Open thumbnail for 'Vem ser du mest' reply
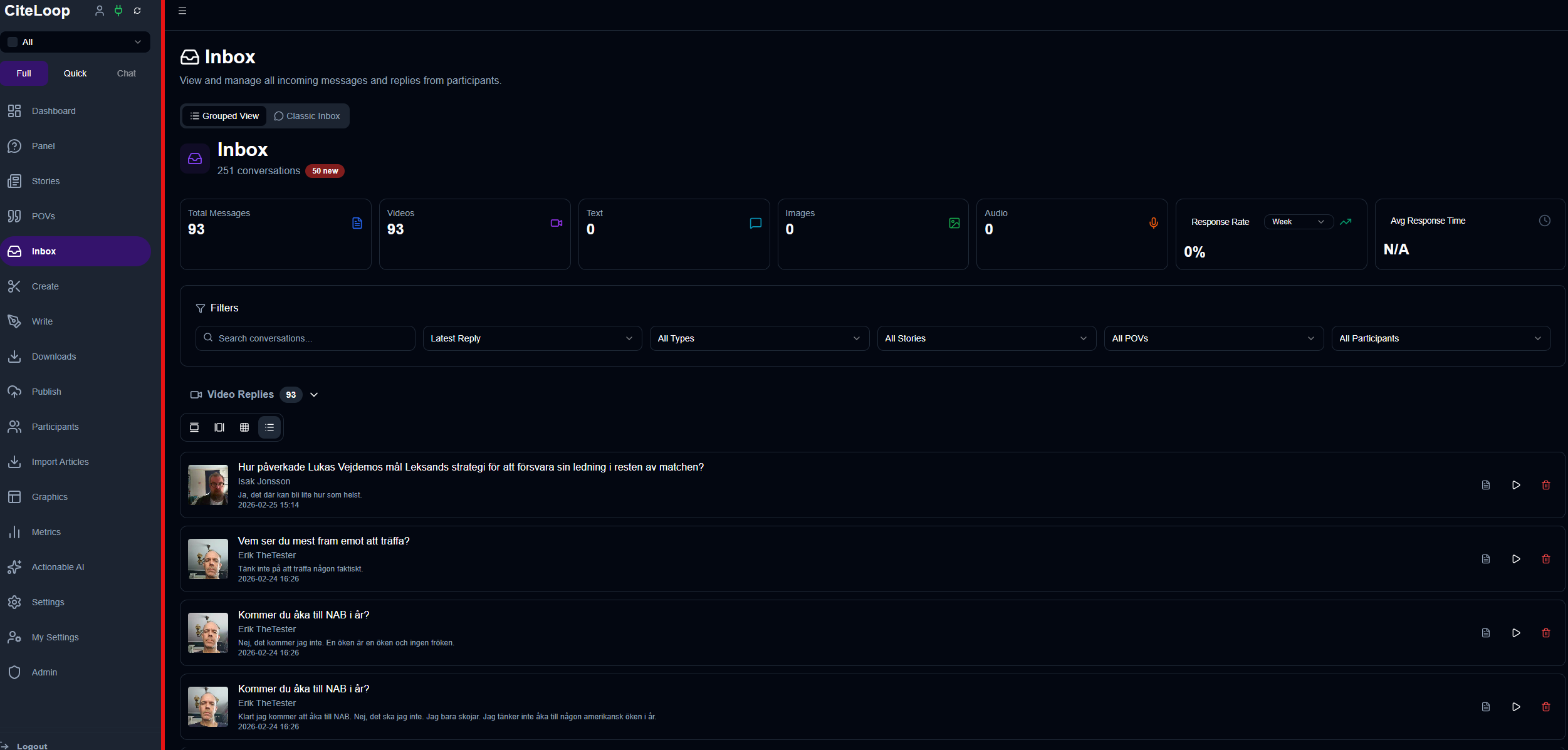This screenshot has height=750, width=1568. pos(208,559)
